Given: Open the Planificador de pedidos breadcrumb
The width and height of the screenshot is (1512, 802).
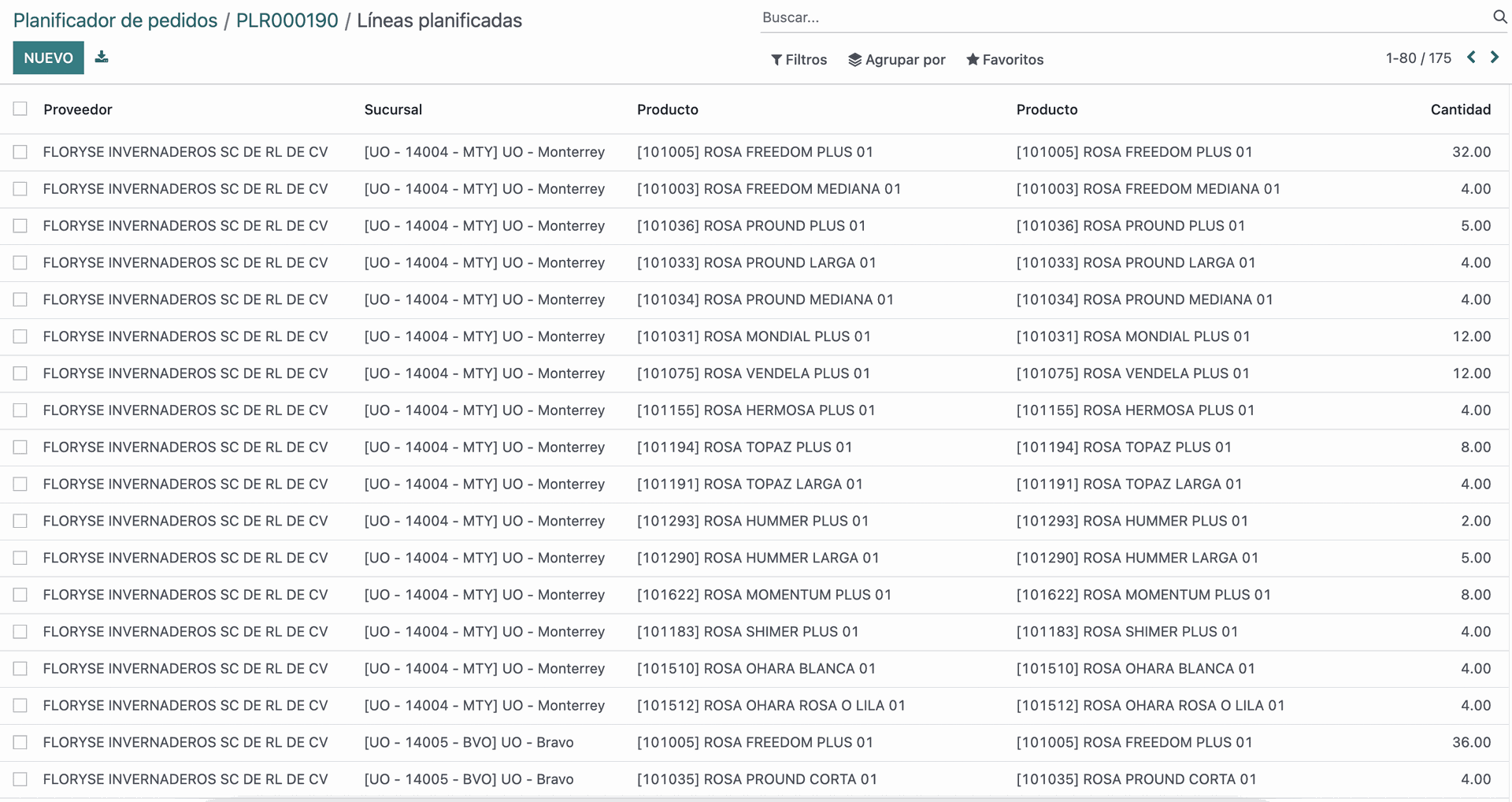Looking at the screenshot, I should coord(115,20).
